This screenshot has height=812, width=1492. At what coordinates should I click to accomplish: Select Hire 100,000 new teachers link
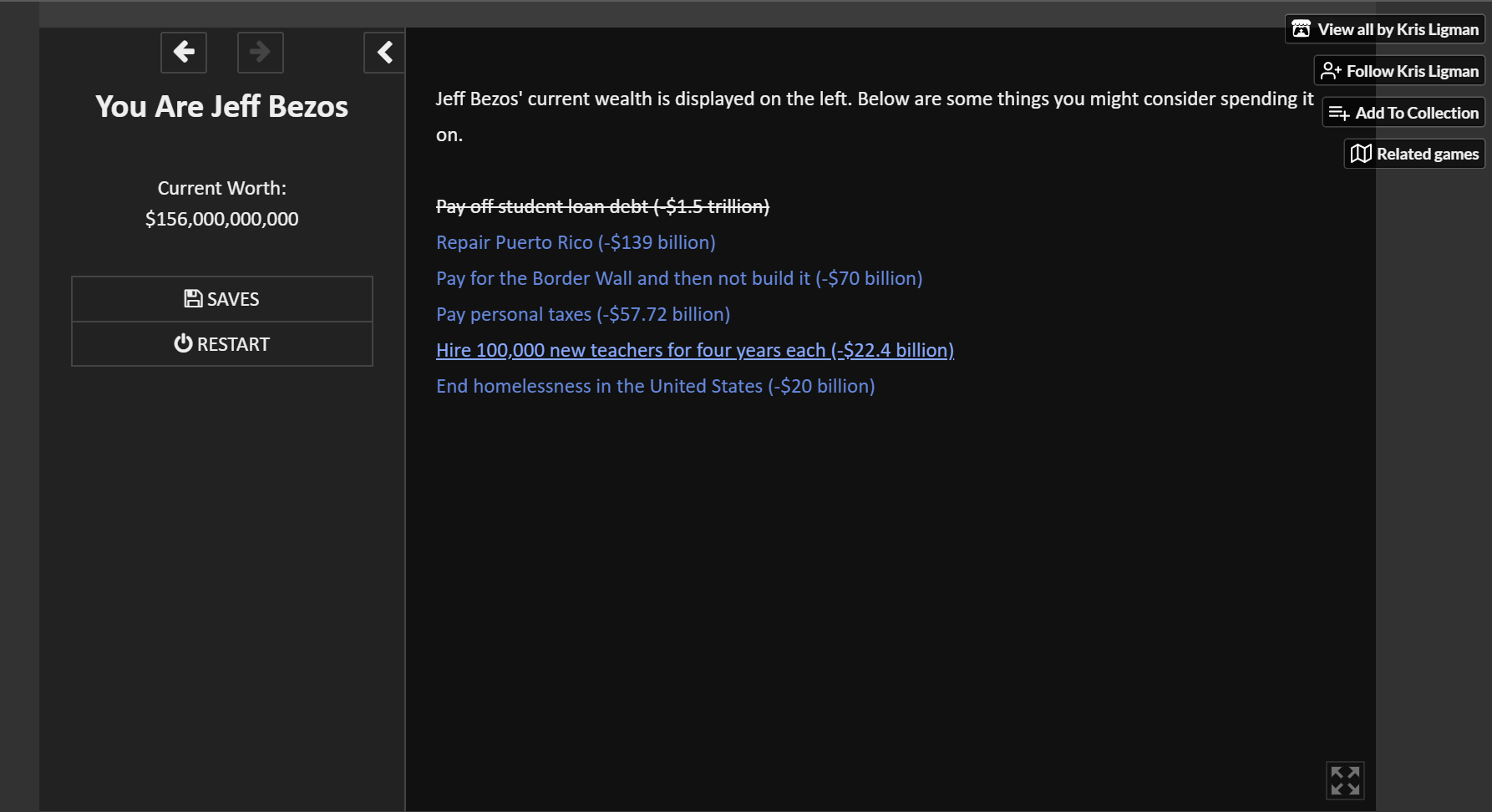point(695,350)
